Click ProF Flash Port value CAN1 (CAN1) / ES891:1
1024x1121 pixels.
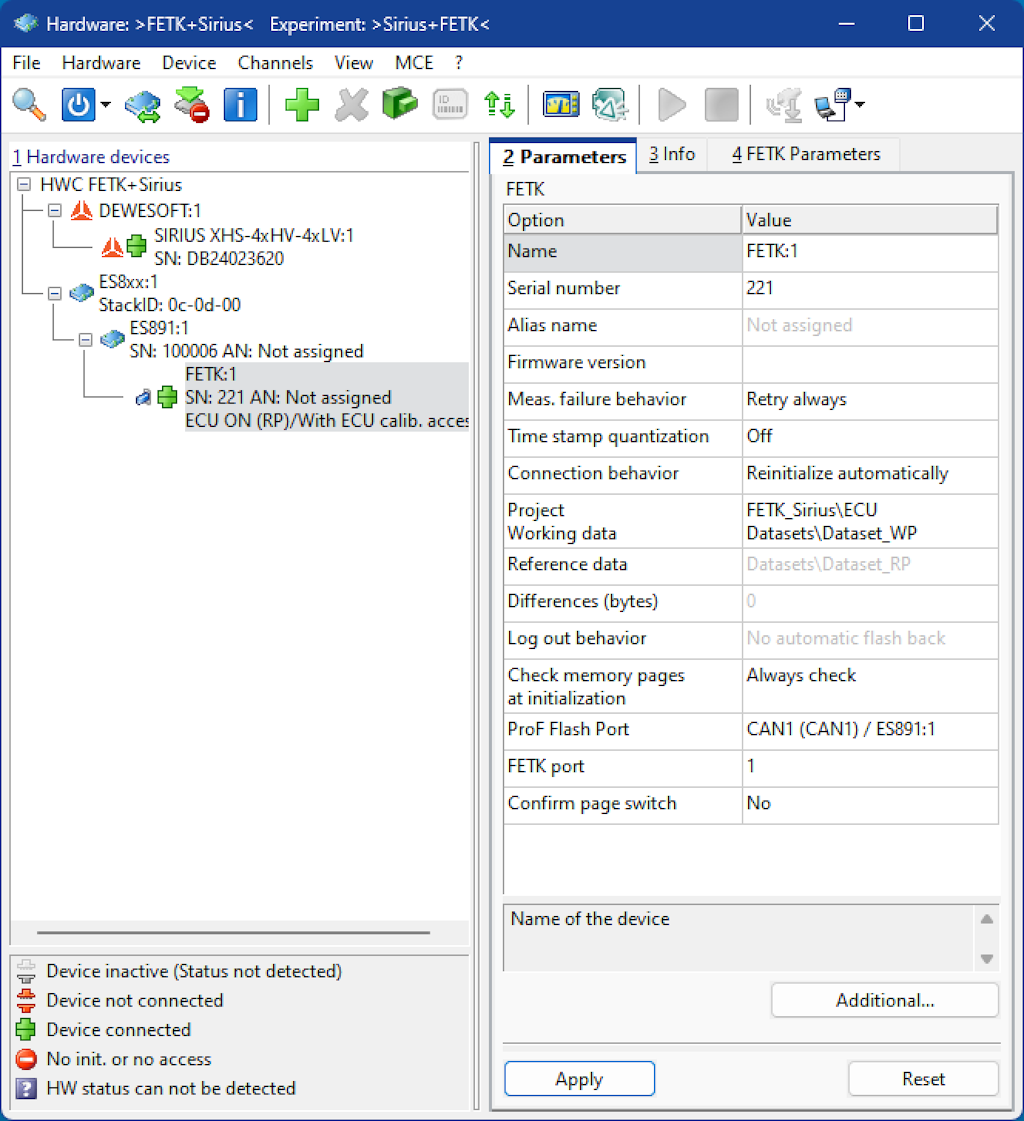870,730
